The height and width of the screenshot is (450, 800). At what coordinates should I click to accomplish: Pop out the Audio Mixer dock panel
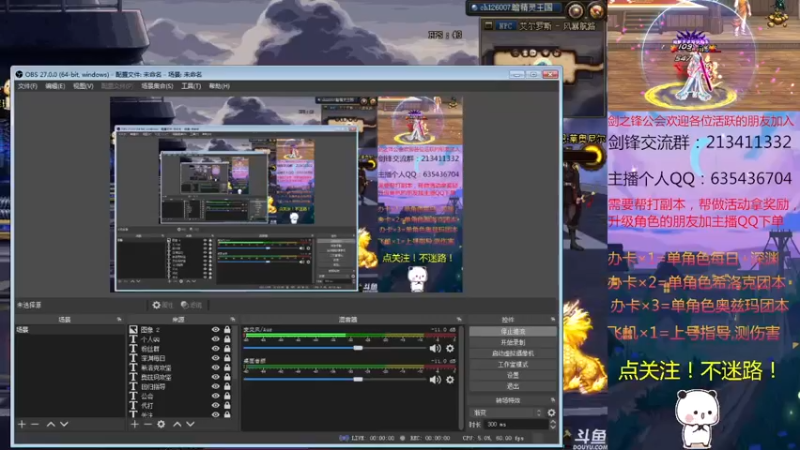click(x=459, y=319)
